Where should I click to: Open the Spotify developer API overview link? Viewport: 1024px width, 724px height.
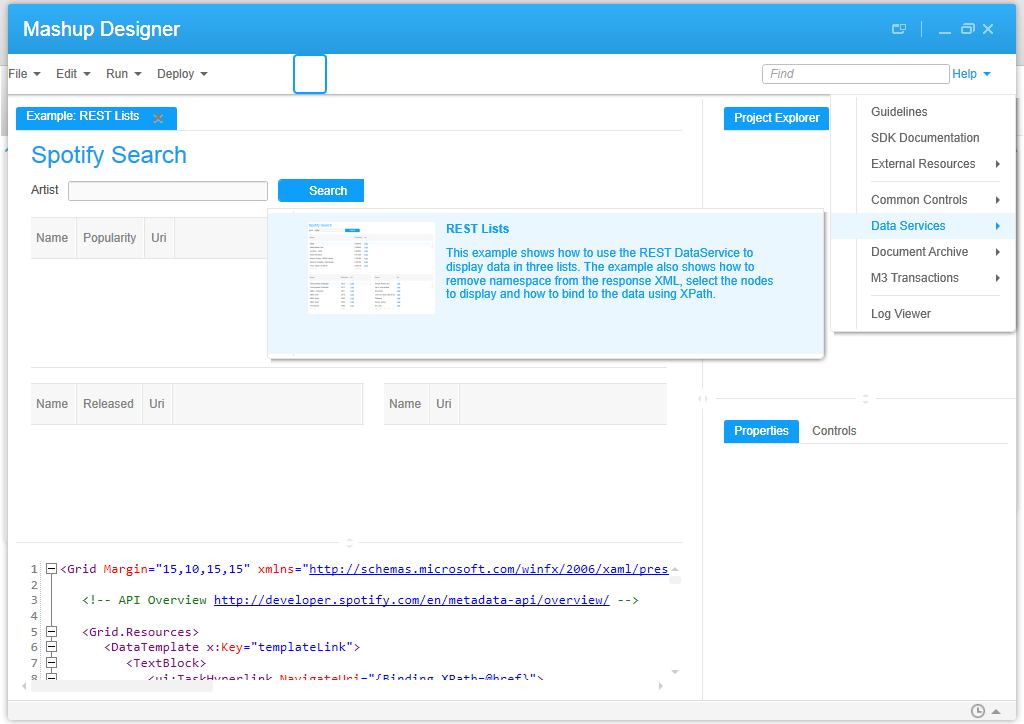pyautogui.click(x=411, y=600)
